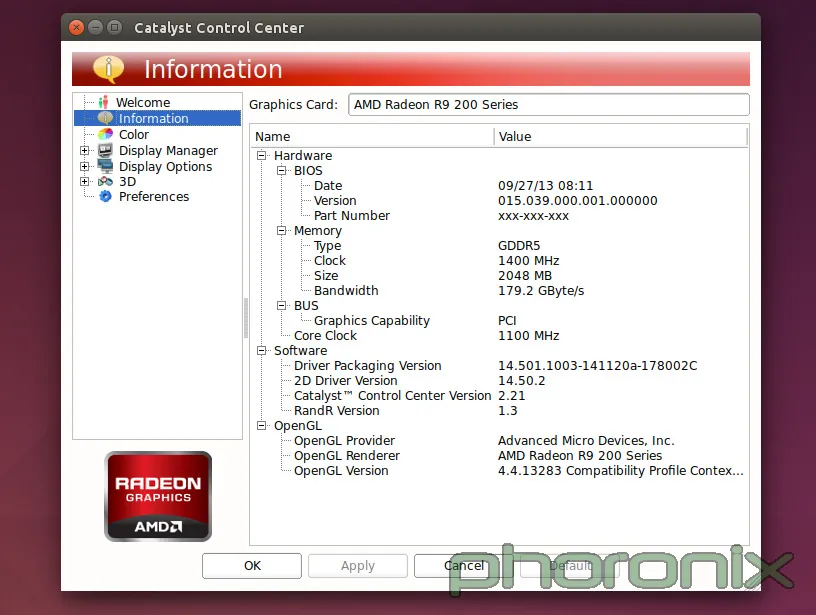This screenshot has width=816, height=615.
Task: Click the Graphics Card field
Action: coord(548,105)
